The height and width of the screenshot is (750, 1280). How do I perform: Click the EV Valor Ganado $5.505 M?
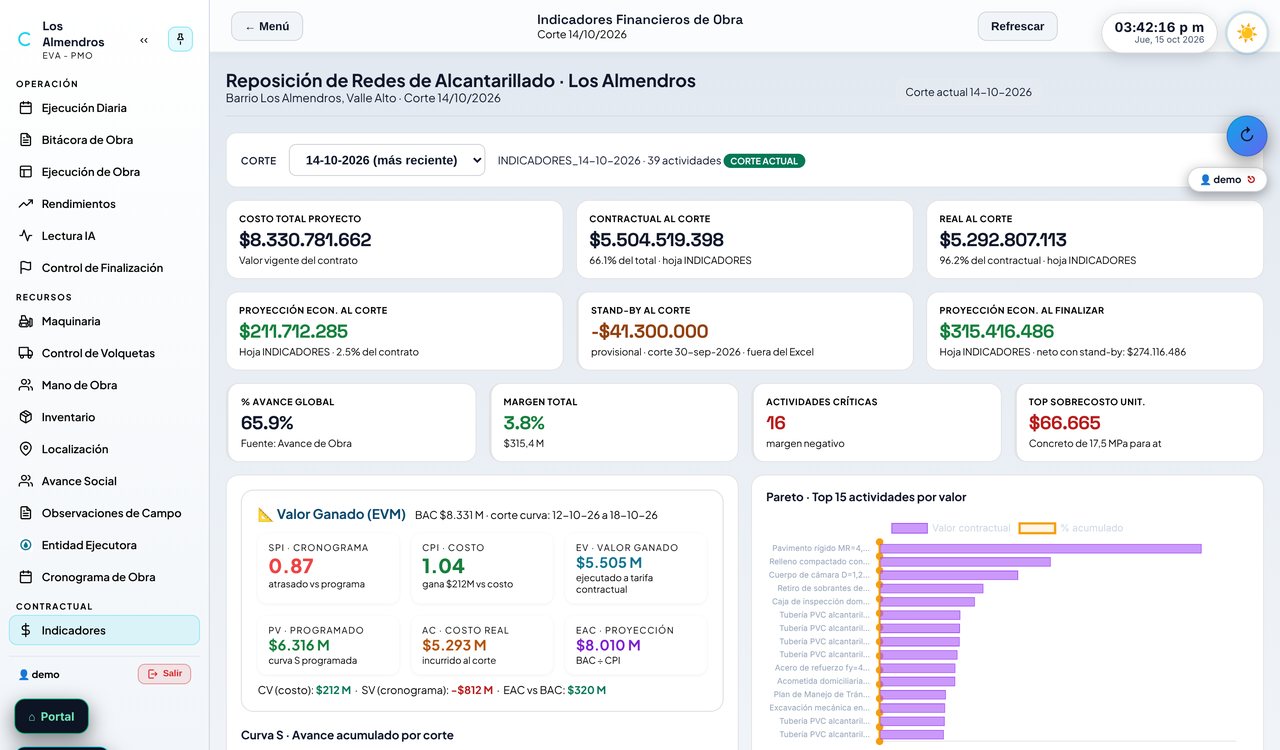point(609,563)
